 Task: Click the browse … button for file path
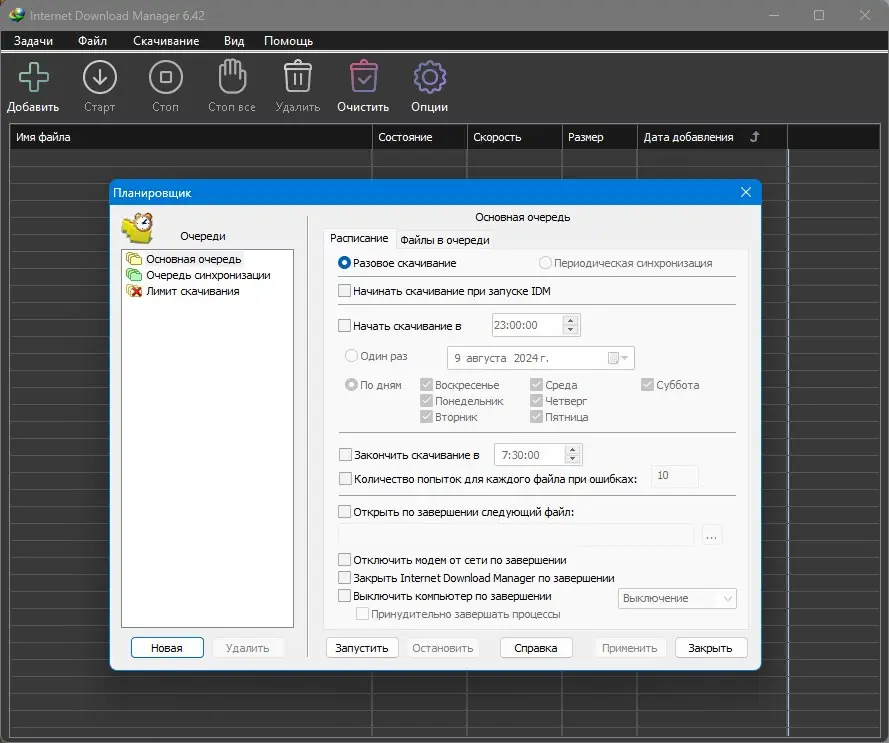(x=712, y=535)
